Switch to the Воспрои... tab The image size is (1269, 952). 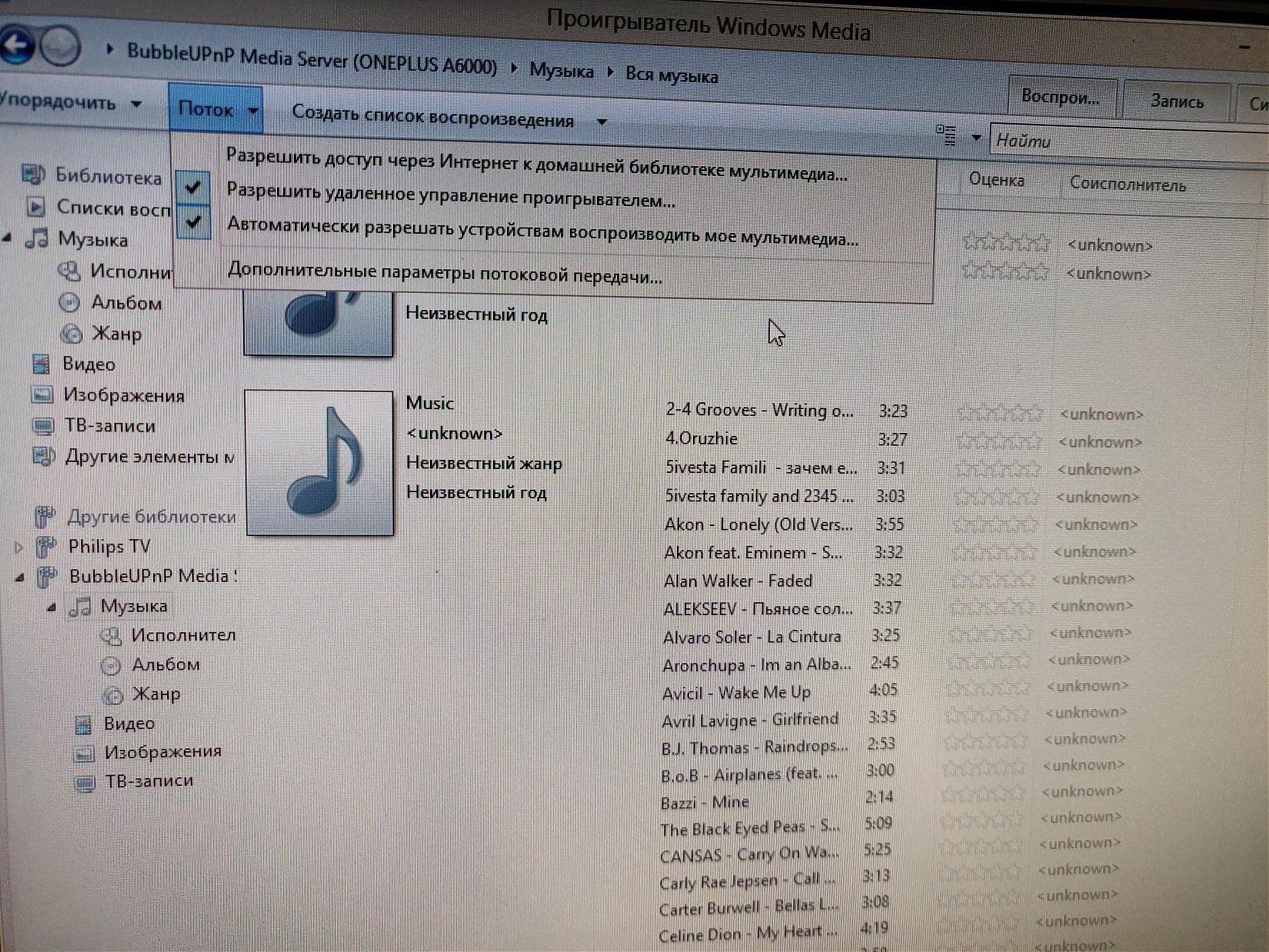pos(1061,98)
